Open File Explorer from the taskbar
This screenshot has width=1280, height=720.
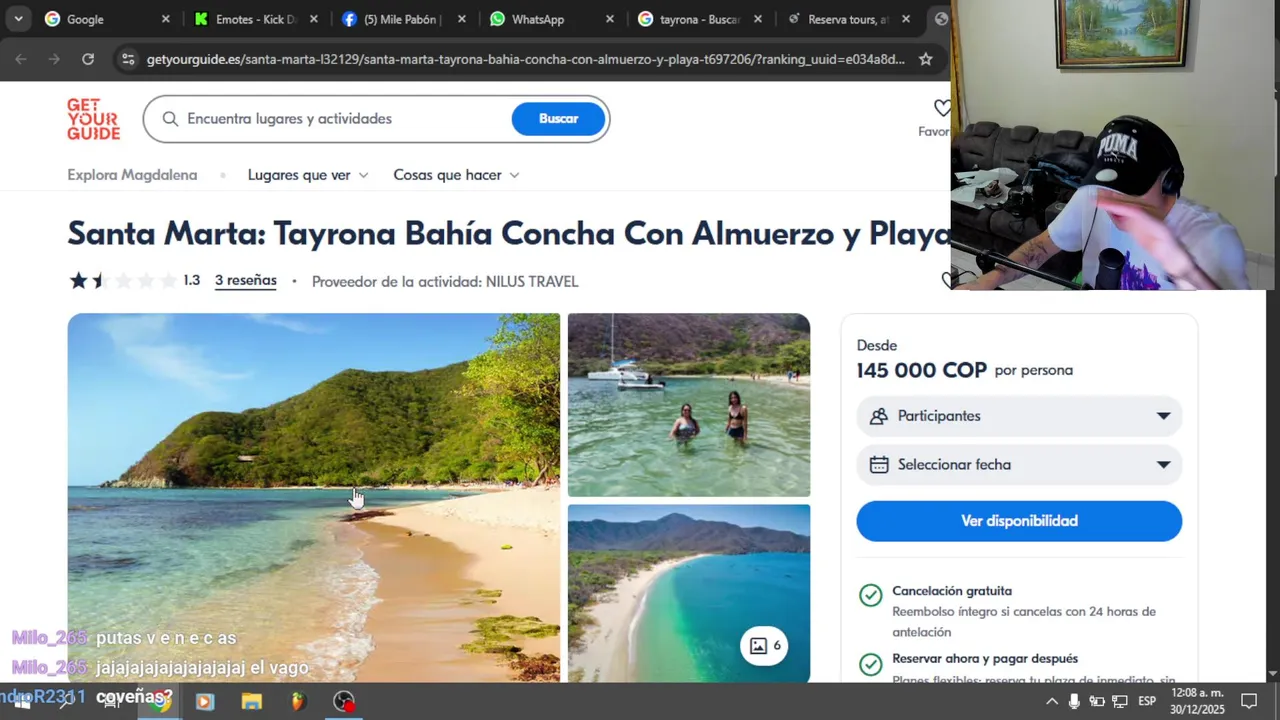(252, 701)
